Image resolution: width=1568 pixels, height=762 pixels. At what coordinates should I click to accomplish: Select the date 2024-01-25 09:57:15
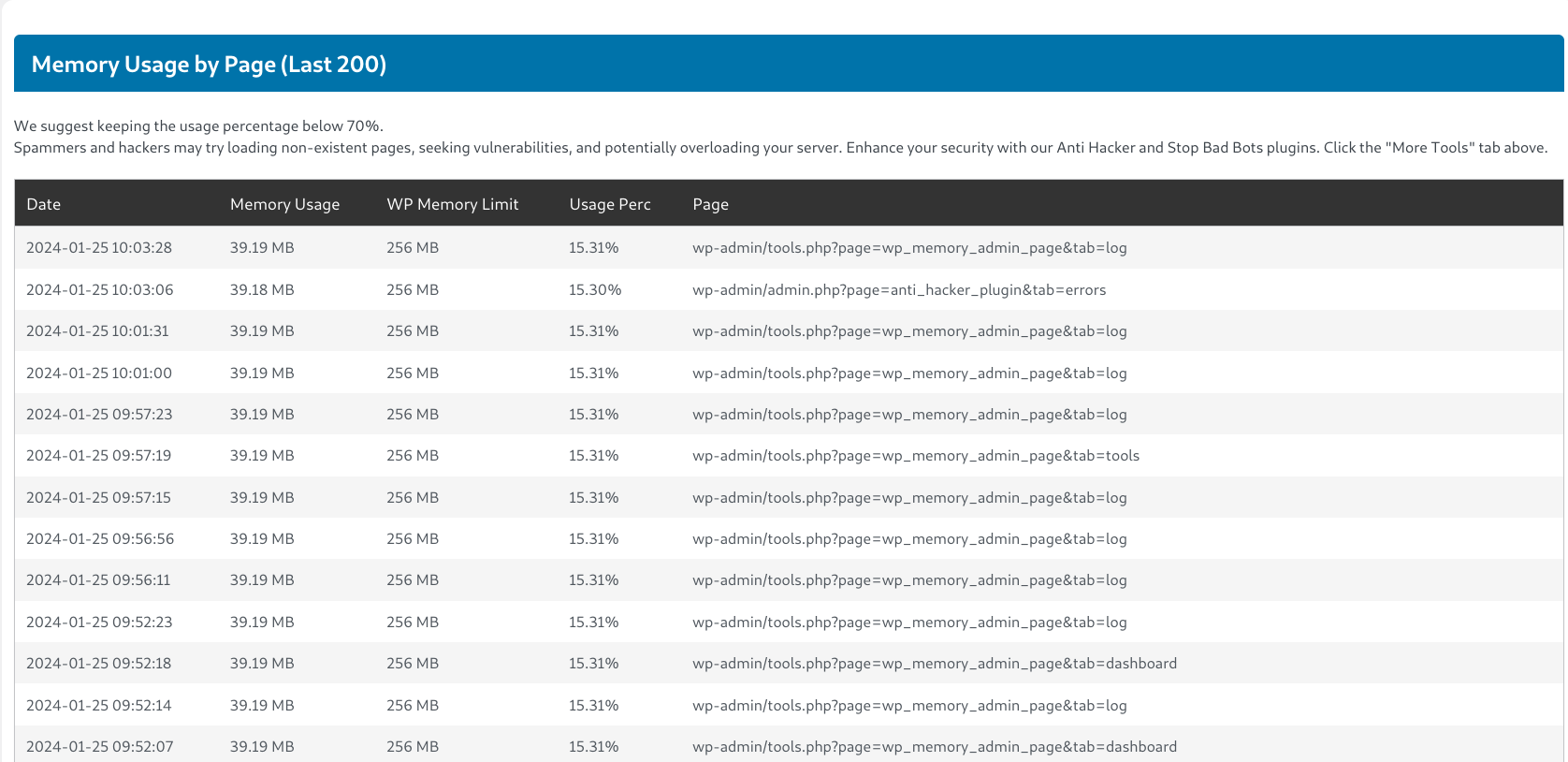[98, 498]
